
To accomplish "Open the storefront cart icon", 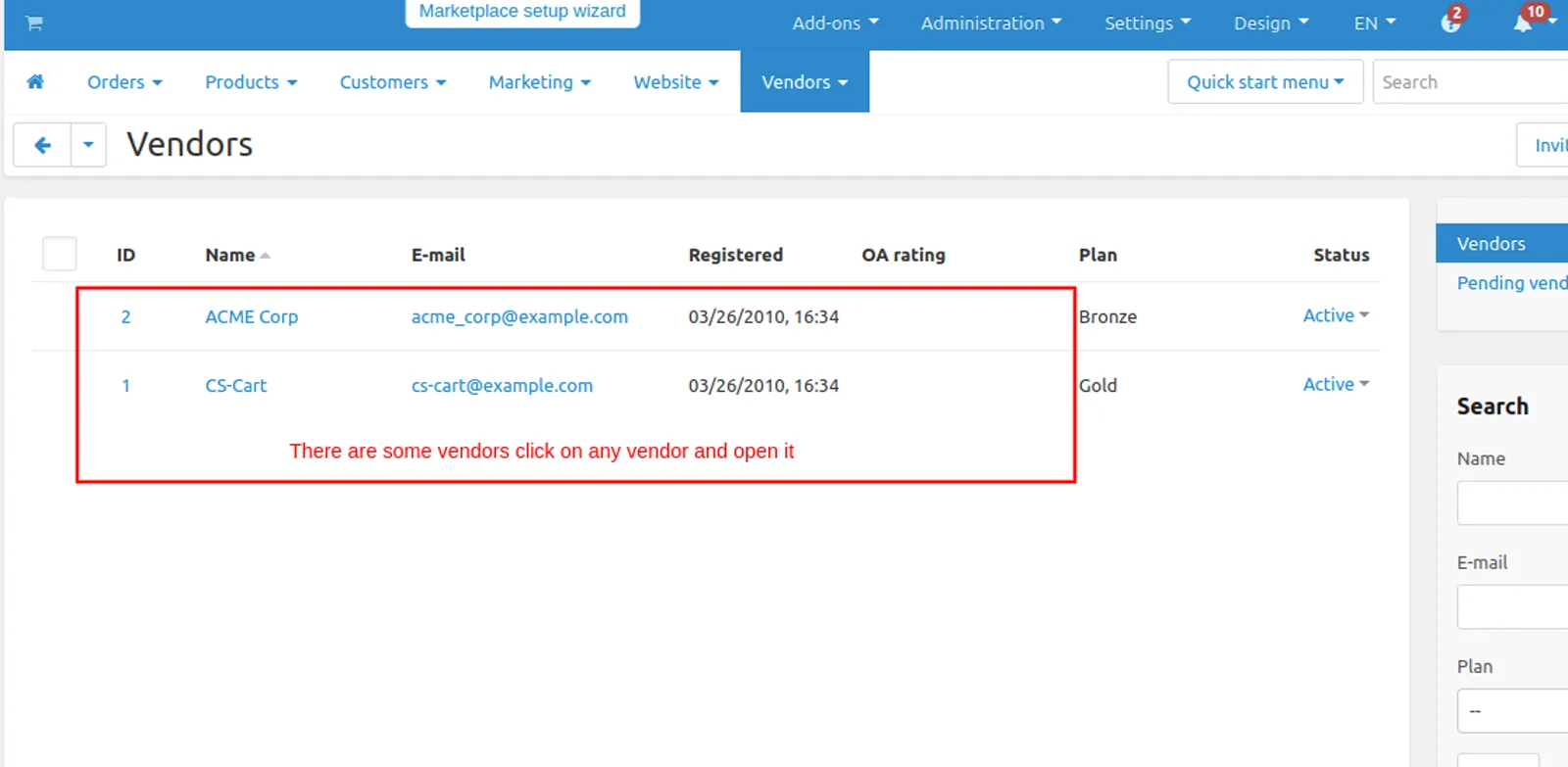I will (34, 24).
